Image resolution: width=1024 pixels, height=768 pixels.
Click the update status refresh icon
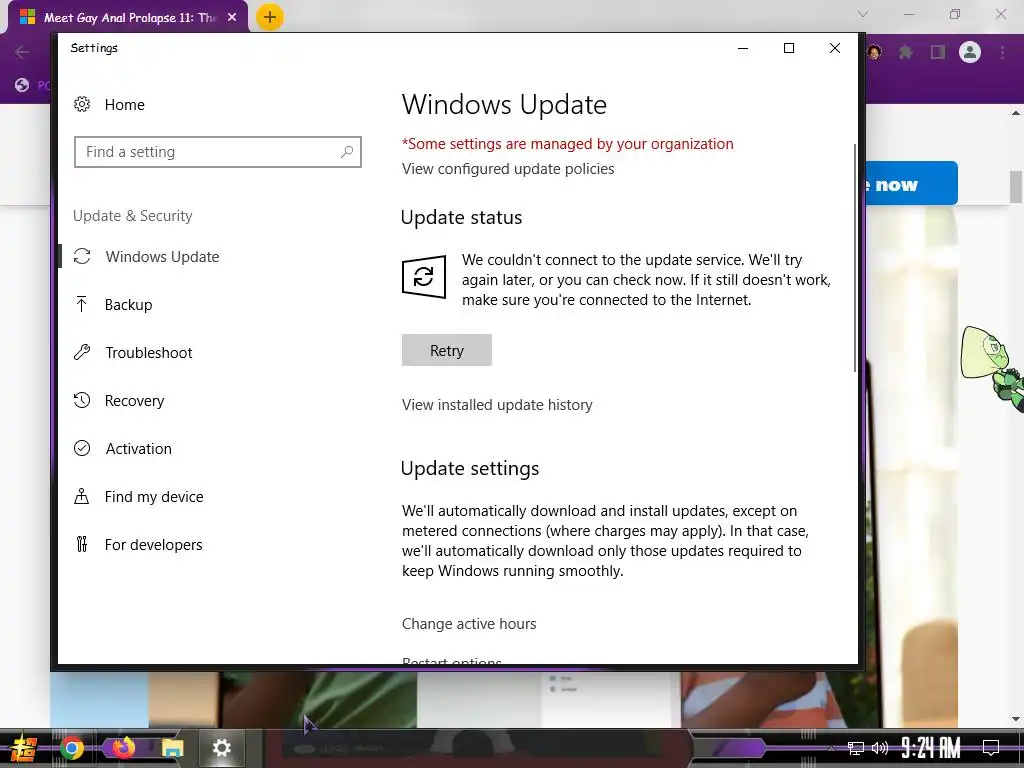click(x=424, y=277)
